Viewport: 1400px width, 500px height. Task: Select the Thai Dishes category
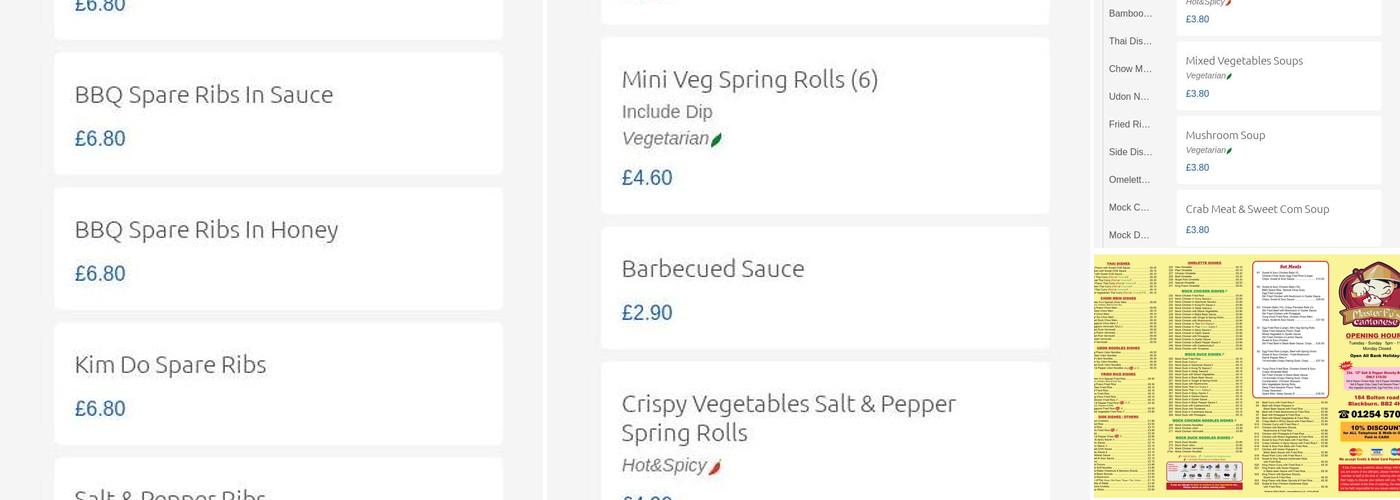tap(1130, 41)
